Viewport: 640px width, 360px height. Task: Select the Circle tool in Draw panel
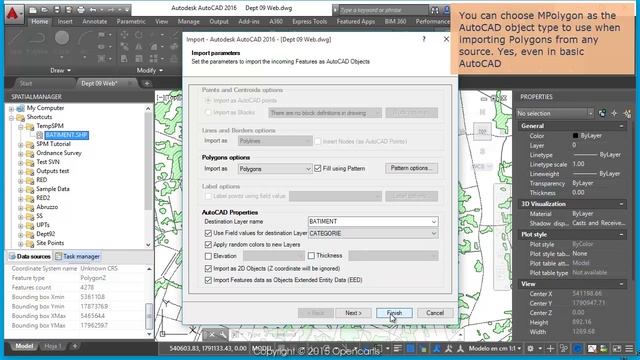62,38
